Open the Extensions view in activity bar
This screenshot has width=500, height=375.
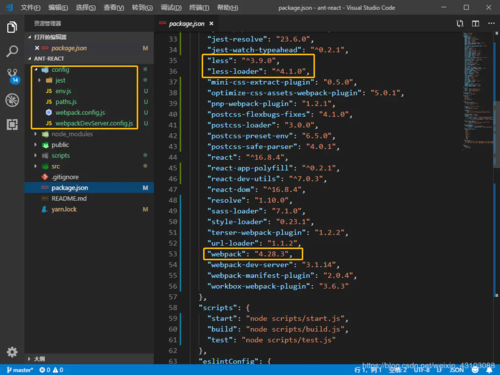(x=12, y=124)
